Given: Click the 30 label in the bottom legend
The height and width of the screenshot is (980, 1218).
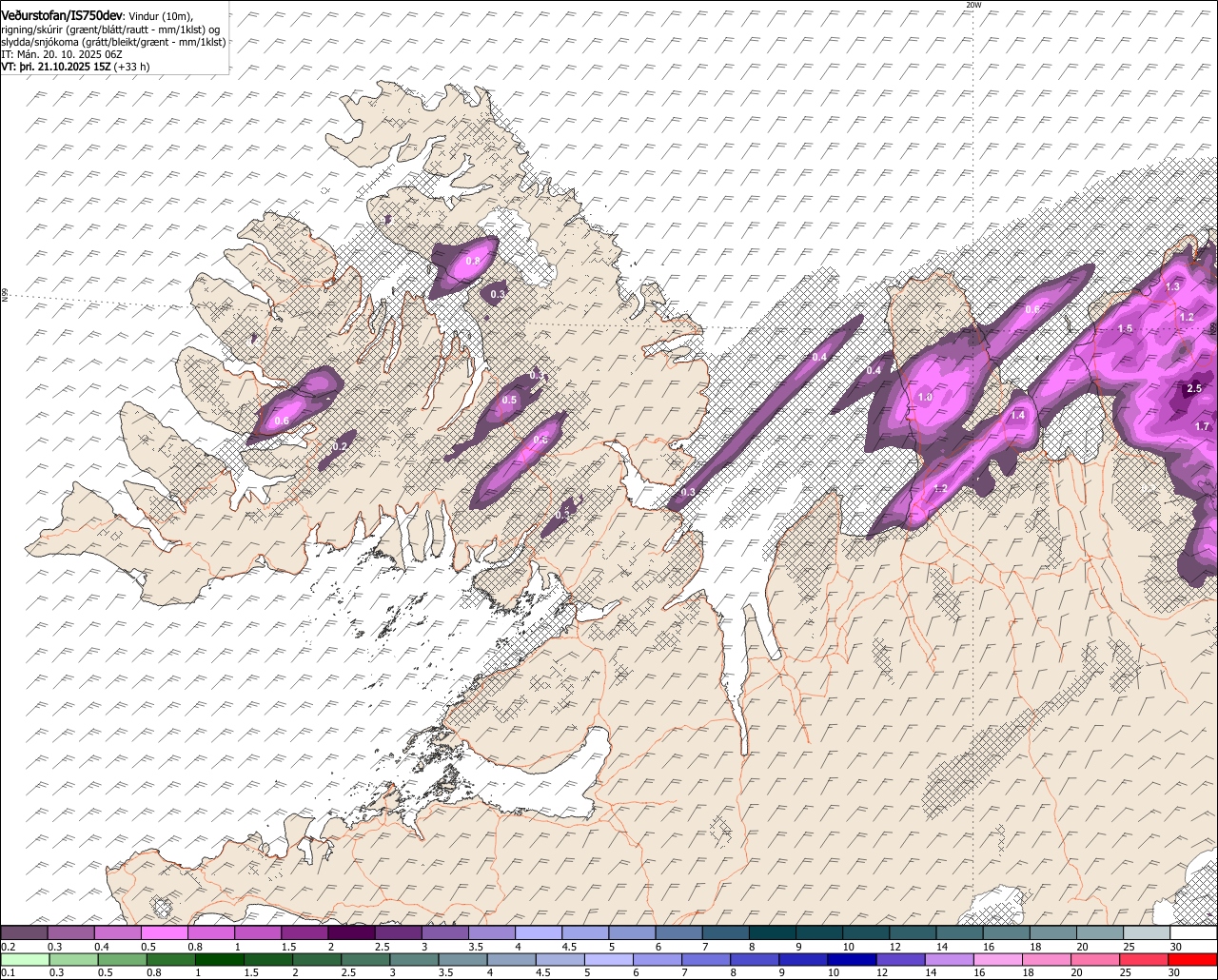Looking at the screenshot, I should [x=1174, y=972].
